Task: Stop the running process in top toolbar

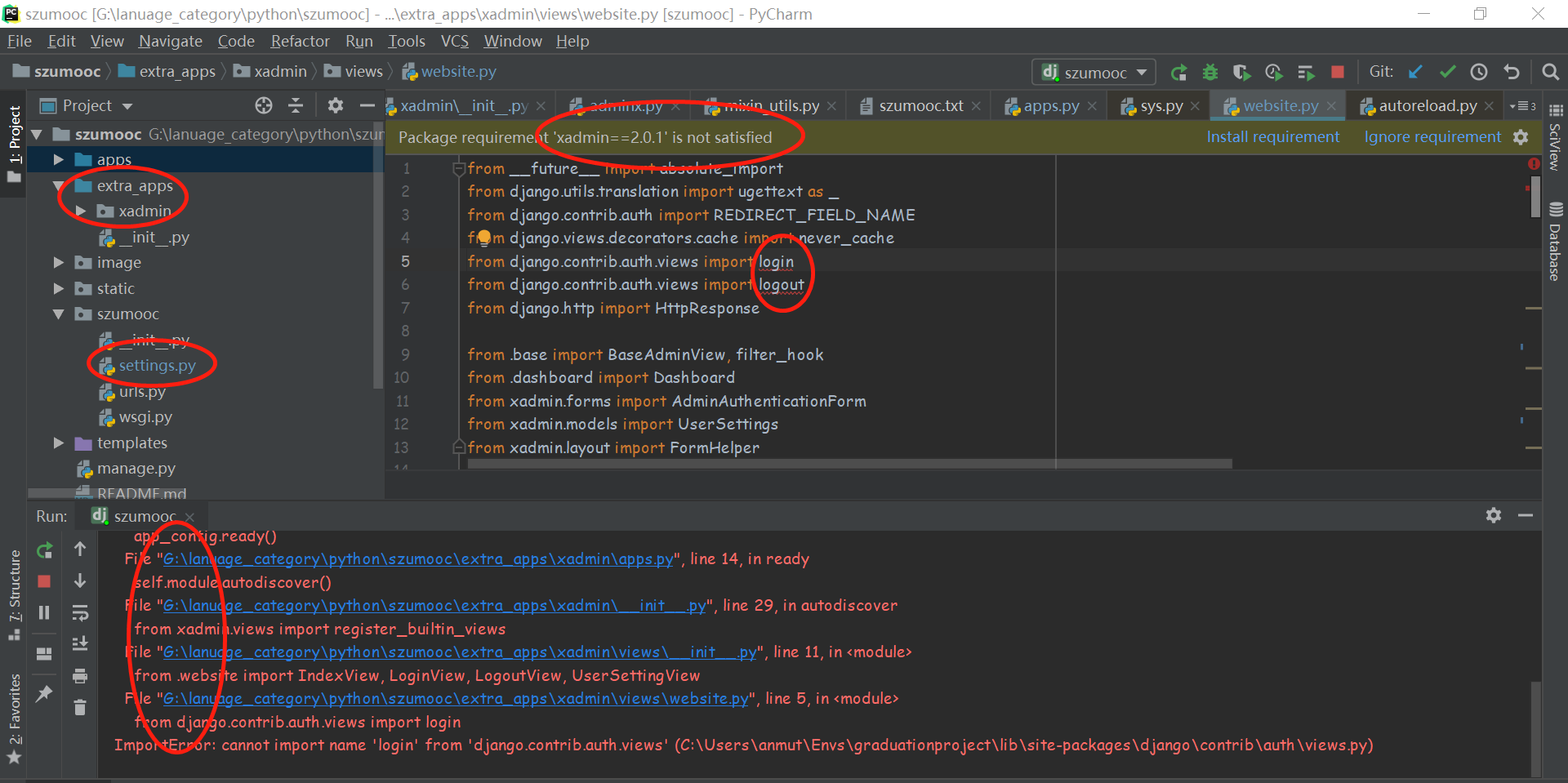Action: (1338, 73)
